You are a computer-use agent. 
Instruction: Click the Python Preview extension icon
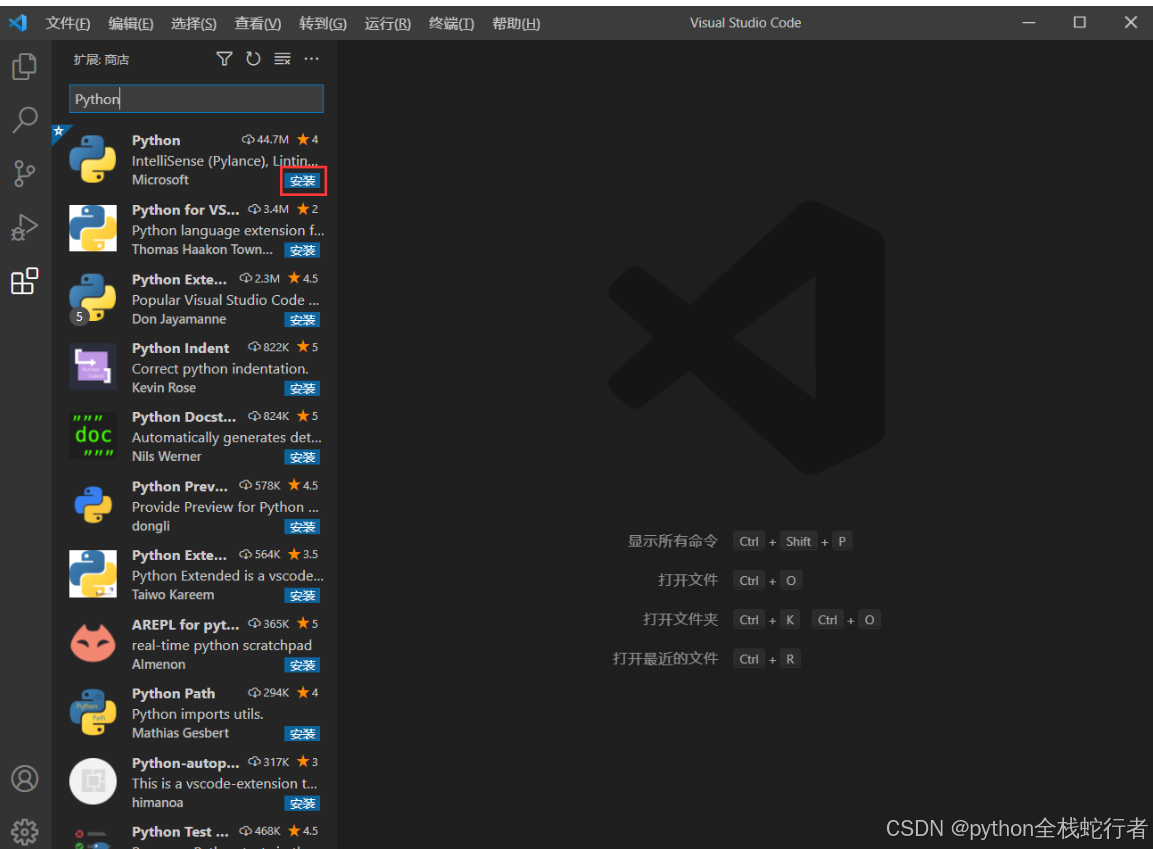(x=93, y=504)
